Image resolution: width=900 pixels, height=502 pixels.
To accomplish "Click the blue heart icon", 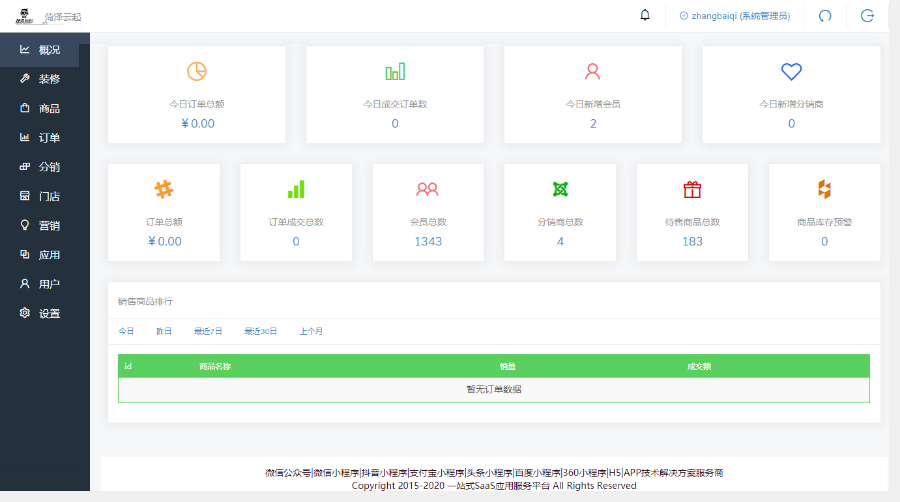I will [791, 71].
